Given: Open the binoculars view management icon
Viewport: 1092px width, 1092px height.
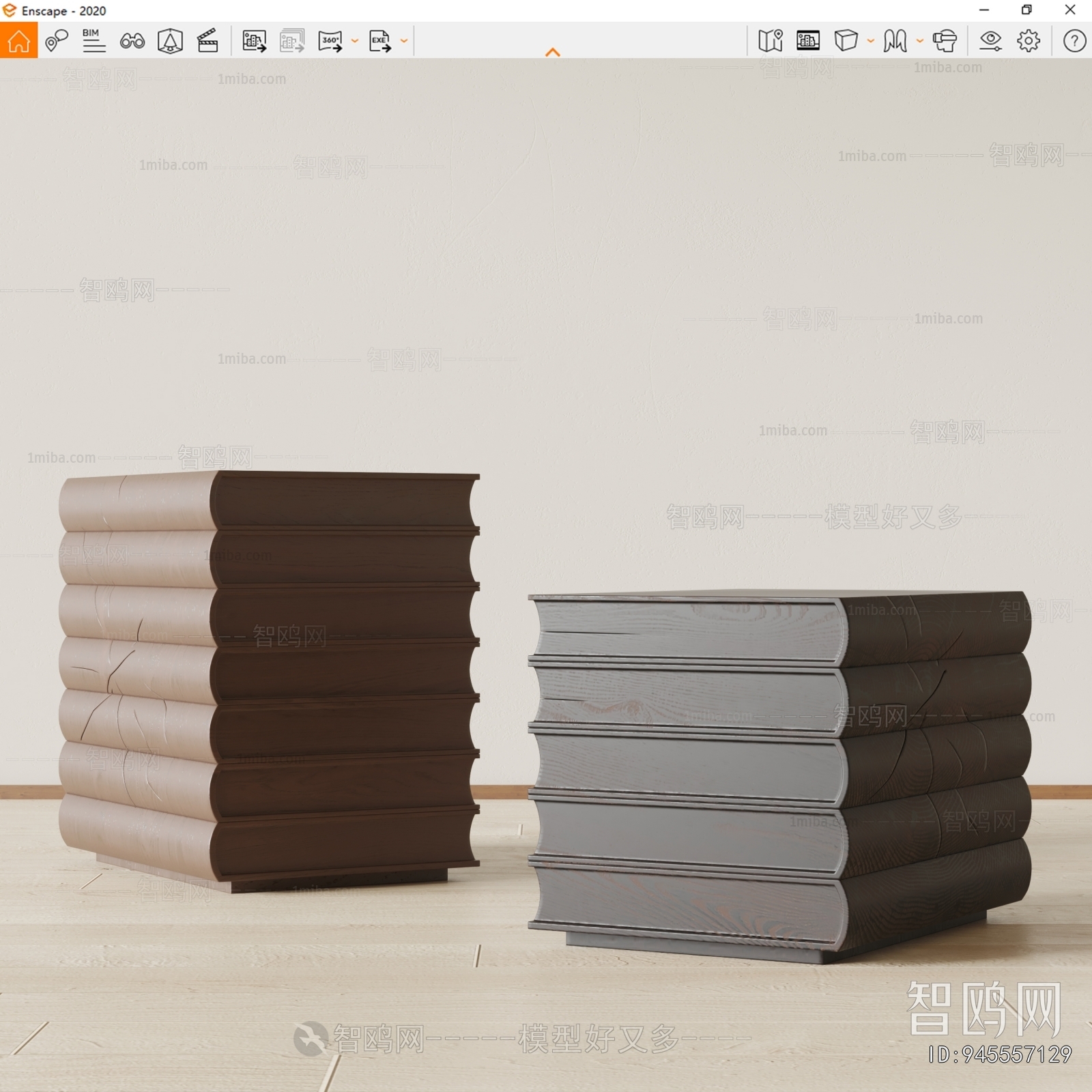Looking at the screenshot, I should (132, 41).
